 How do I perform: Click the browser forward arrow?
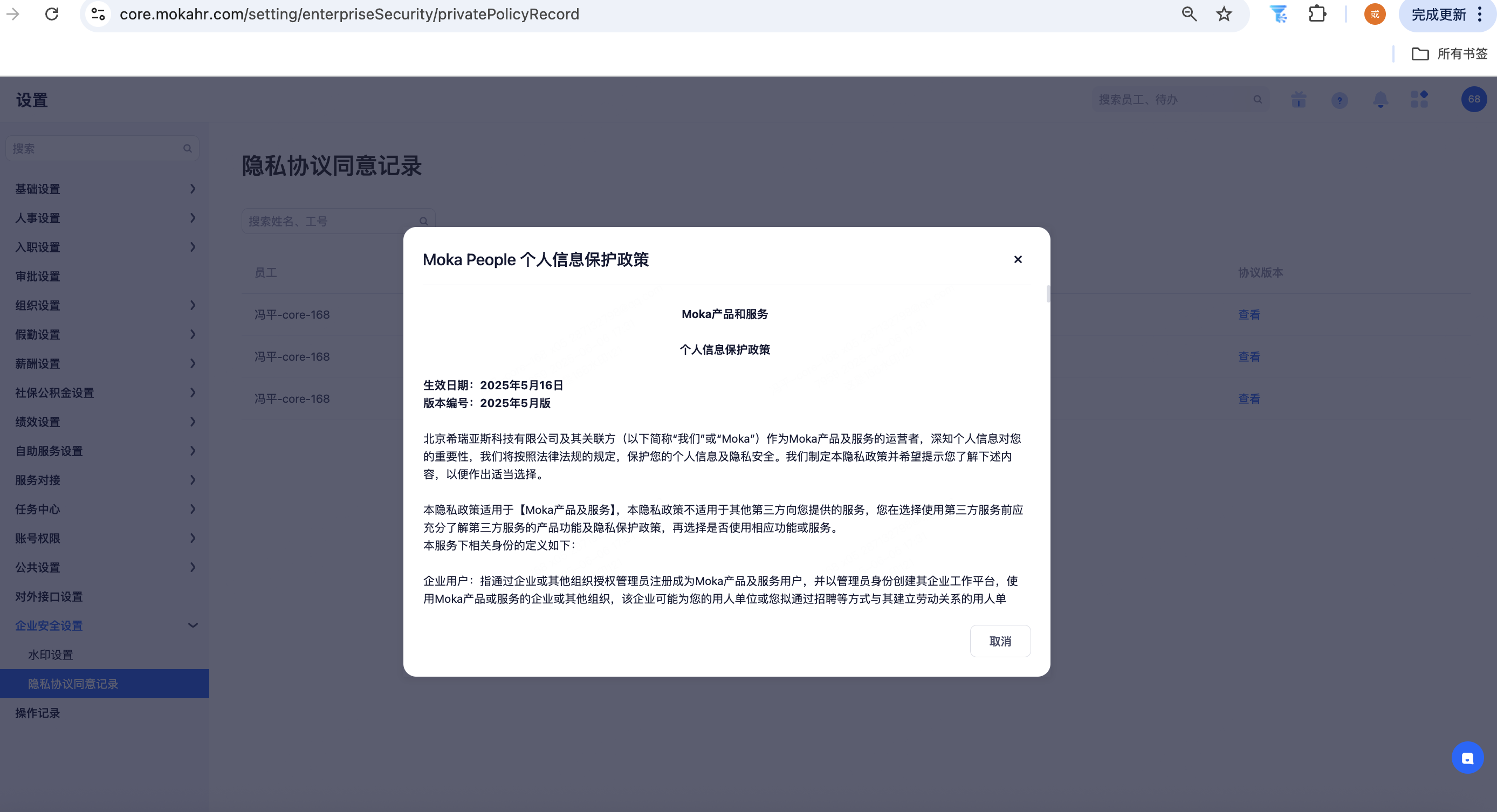13,14
